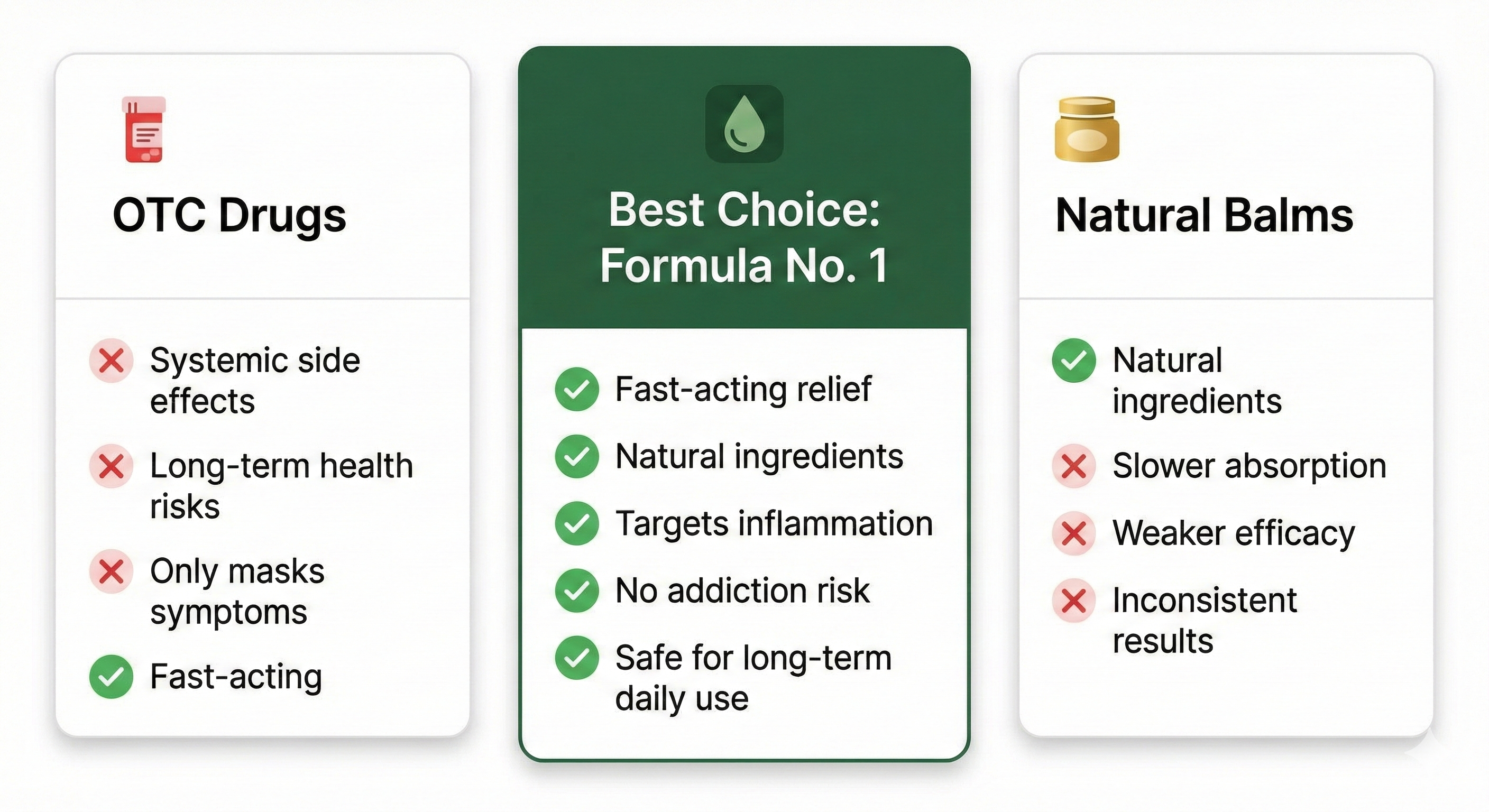Click red X beside Slower absorption
The height and width of the screenshot is (812, 1489).
[1074, 466]
